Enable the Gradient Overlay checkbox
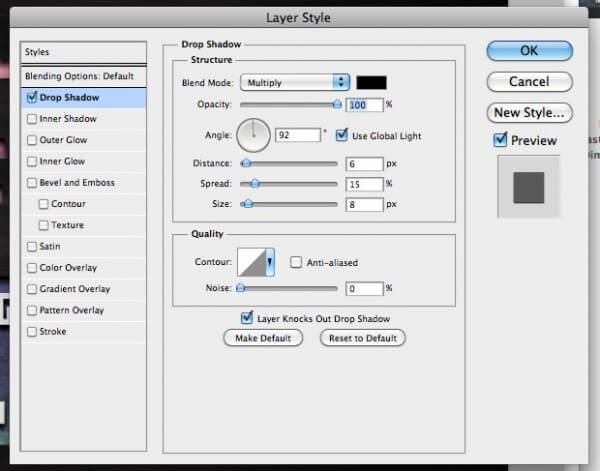This screenshot has height=471, width=600. (32, 289)
